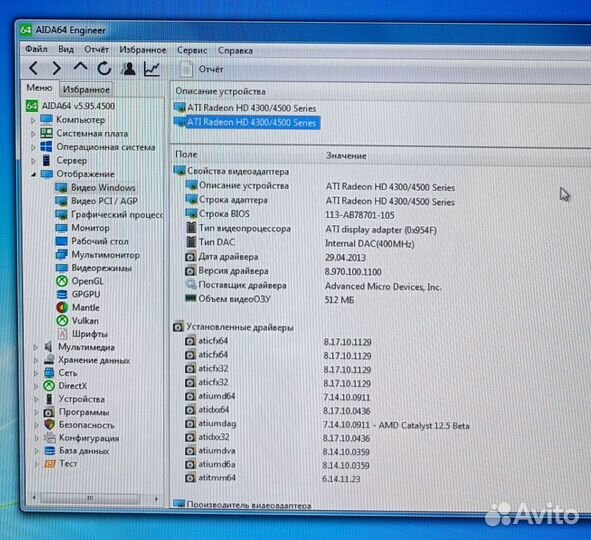The width and height of the screenshot is (591, 540).
Task: Select the Дата драйвера field row
Action: click(276, 257)
